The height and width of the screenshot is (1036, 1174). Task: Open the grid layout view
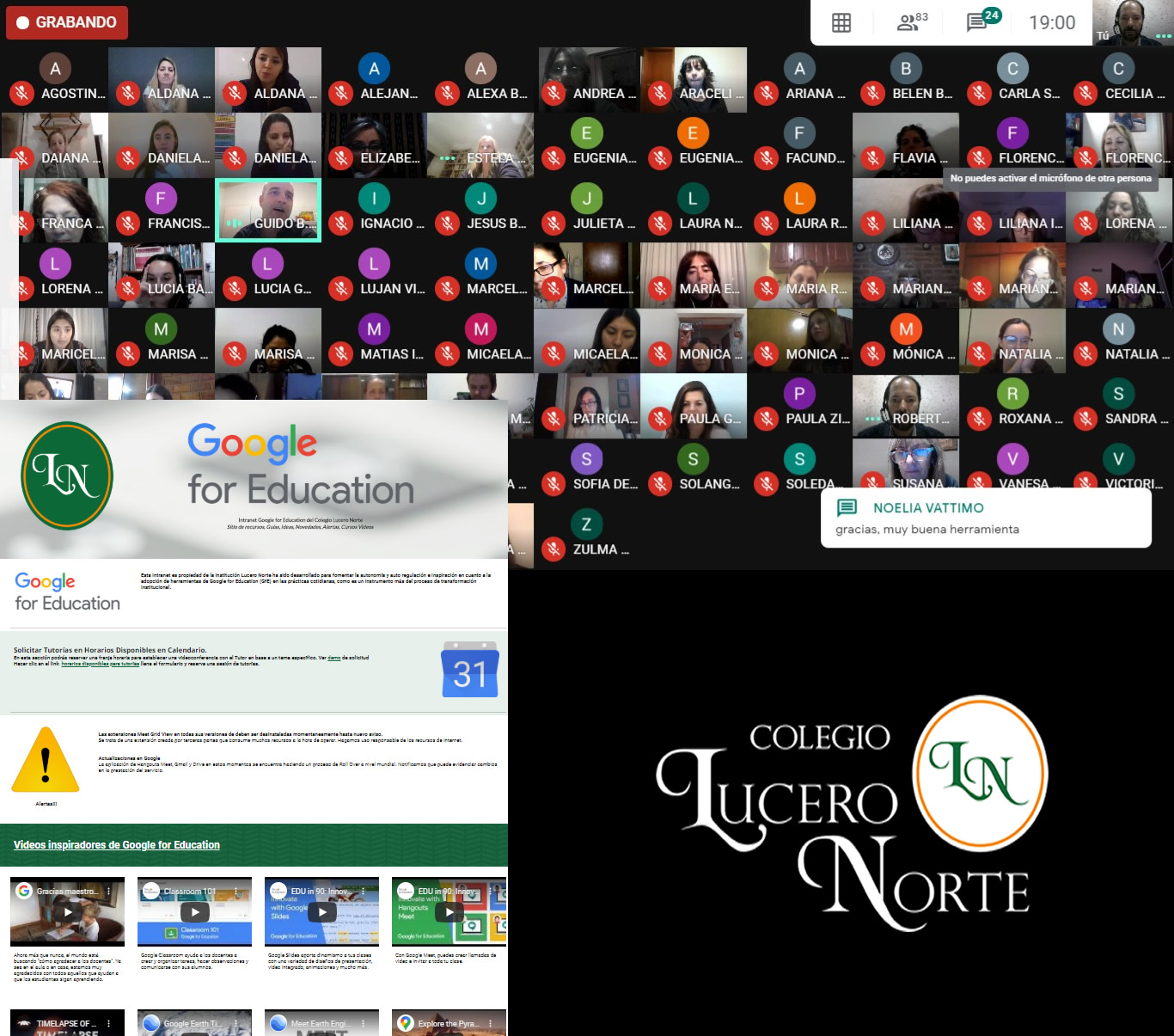click(x=841, y=23)
